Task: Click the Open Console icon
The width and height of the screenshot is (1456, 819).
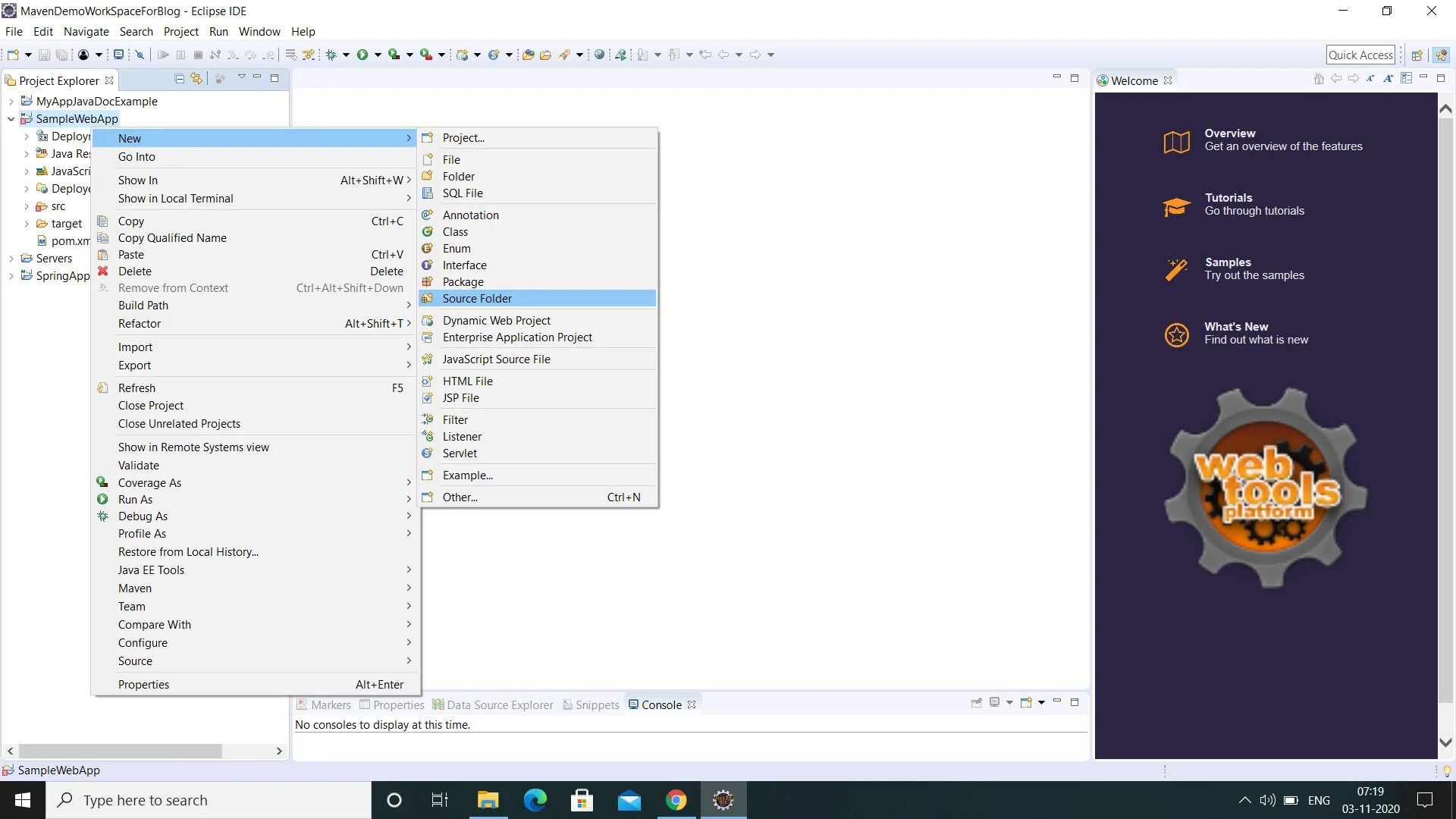Action: click(1026, 703)
